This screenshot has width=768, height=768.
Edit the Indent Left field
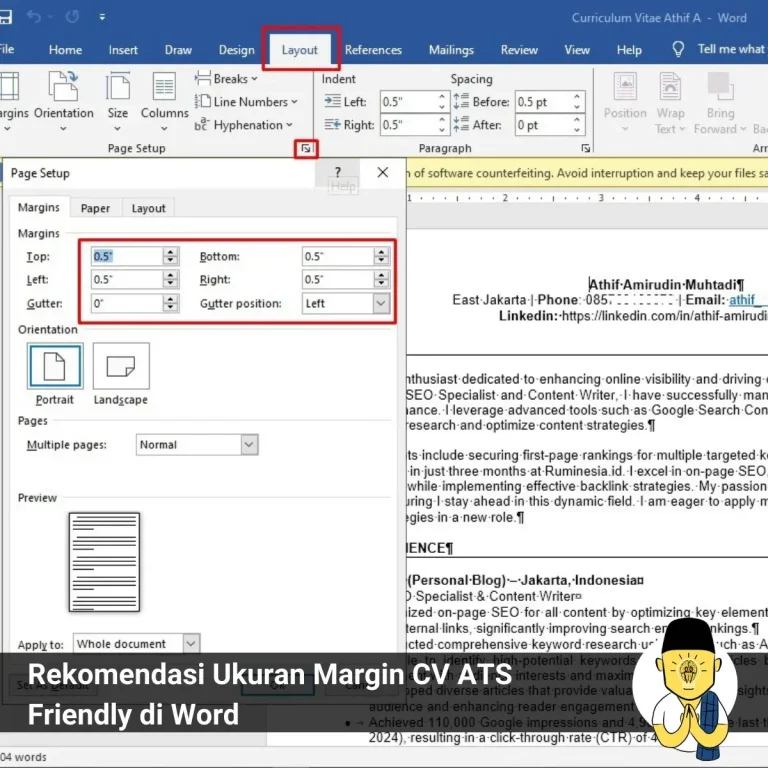(x=408, y=102)
